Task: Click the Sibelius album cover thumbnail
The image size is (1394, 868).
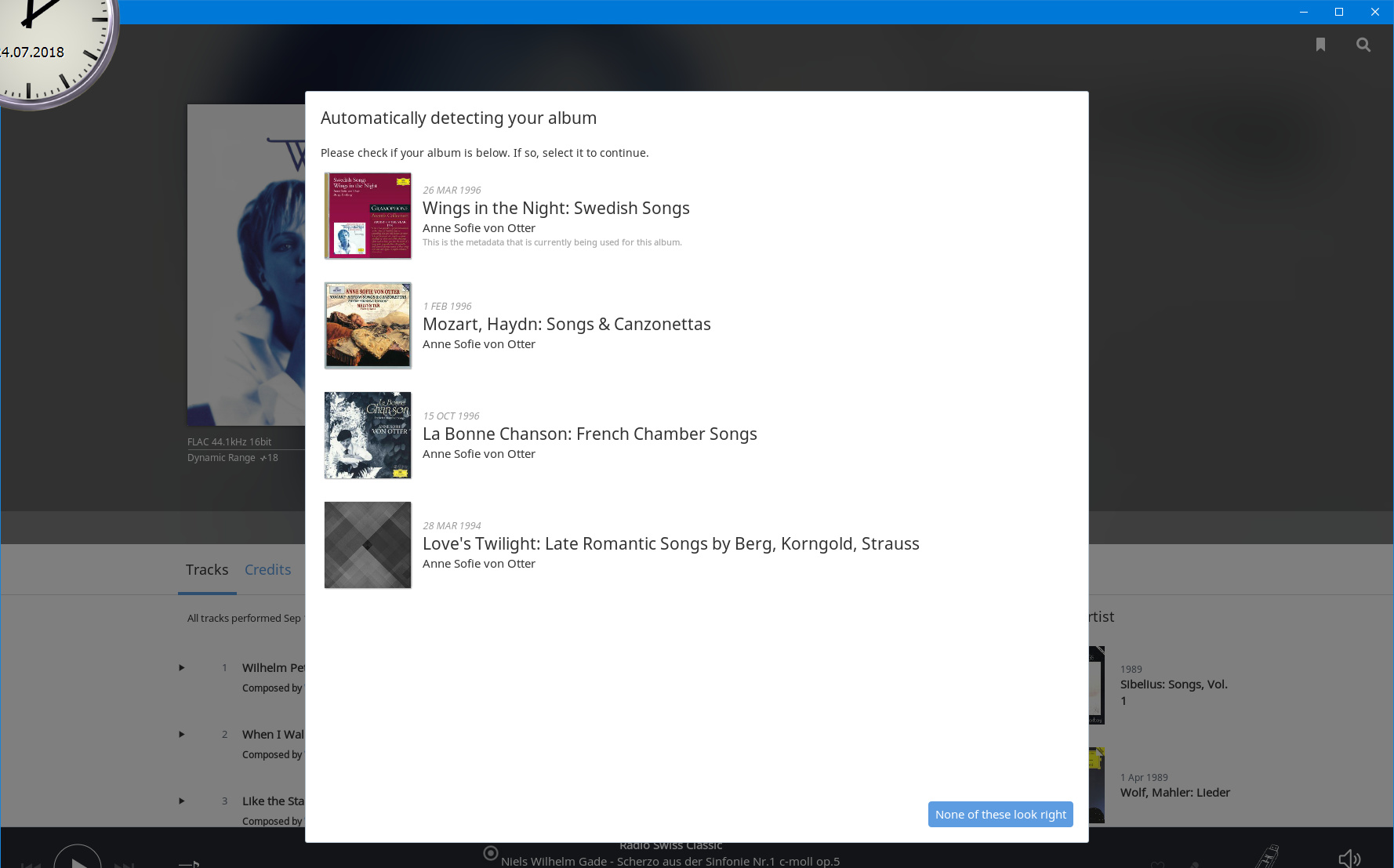Action: tap(1097, 685)
